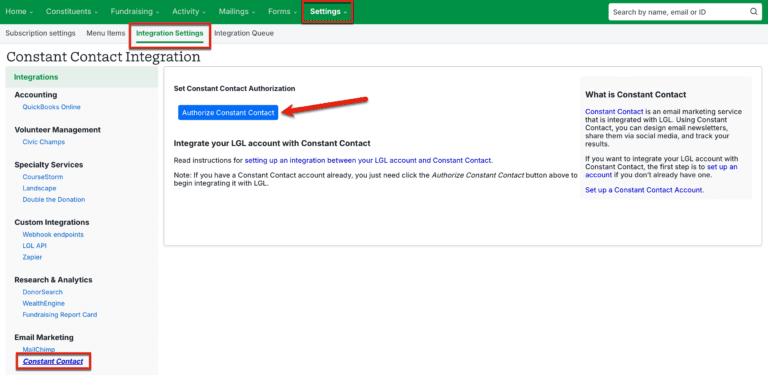Open QuickBooks Online integration
Image resolution: width=768 pixels, height=375 pixels.
pyautogui.click(x=51, y=107)
